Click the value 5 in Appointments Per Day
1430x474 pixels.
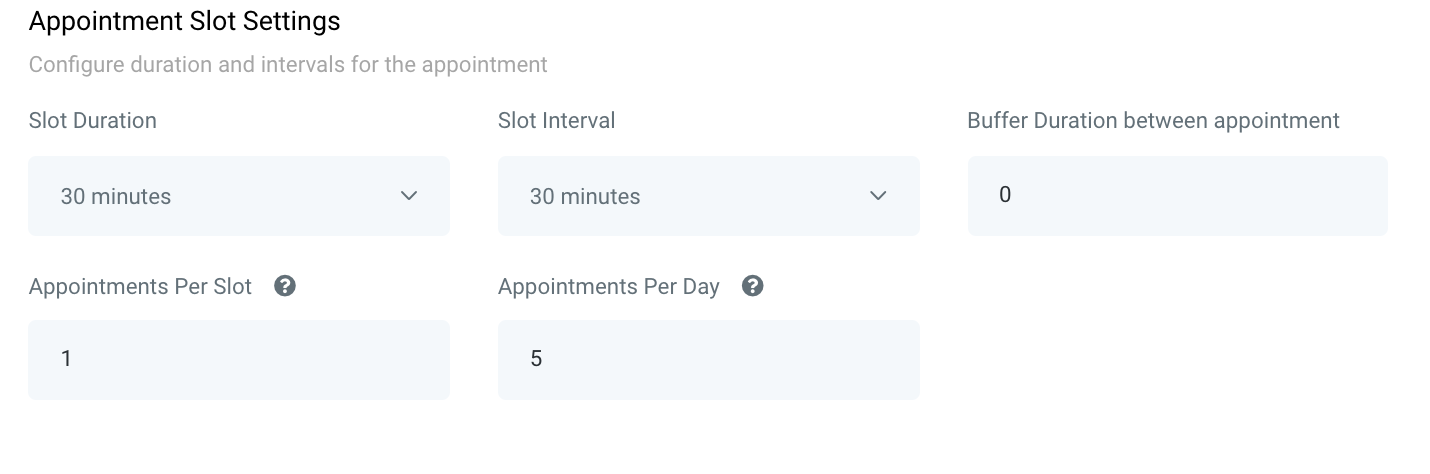pyautogui.click(x=536, y=359)
